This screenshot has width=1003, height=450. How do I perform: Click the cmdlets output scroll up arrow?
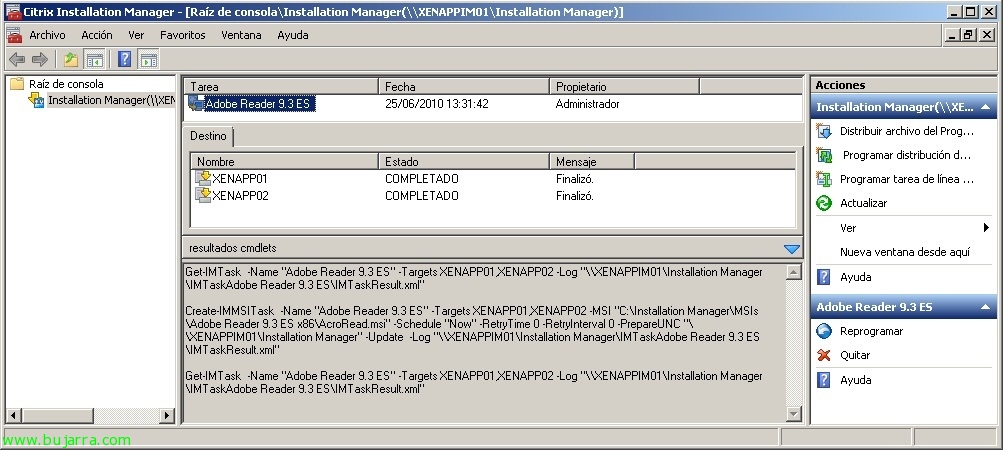click(793, 272)
